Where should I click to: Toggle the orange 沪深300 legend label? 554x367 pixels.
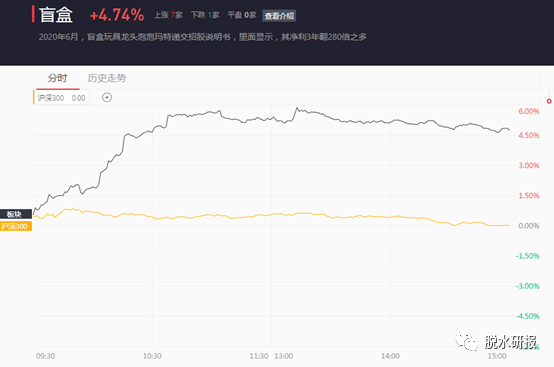click(x=16, y=226)
